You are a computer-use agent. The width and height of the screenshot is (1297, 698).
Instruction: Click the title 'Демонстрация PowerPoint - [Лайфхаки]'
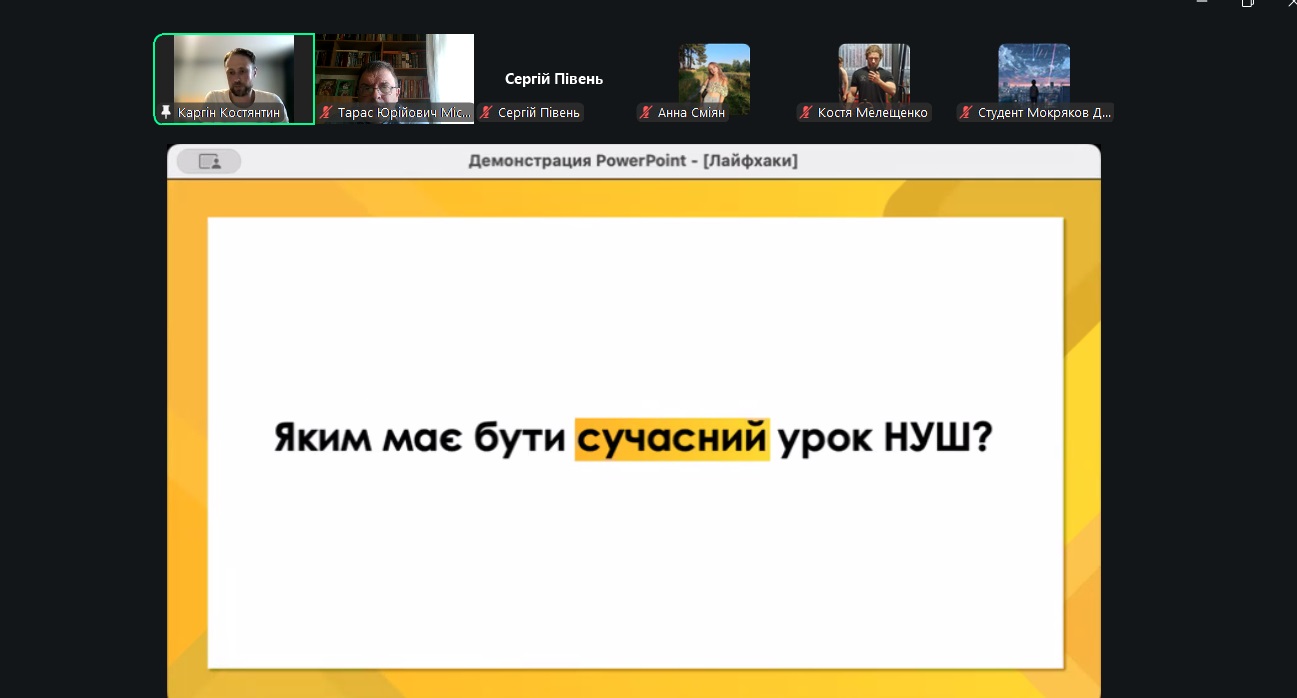[x=632, y=161]
